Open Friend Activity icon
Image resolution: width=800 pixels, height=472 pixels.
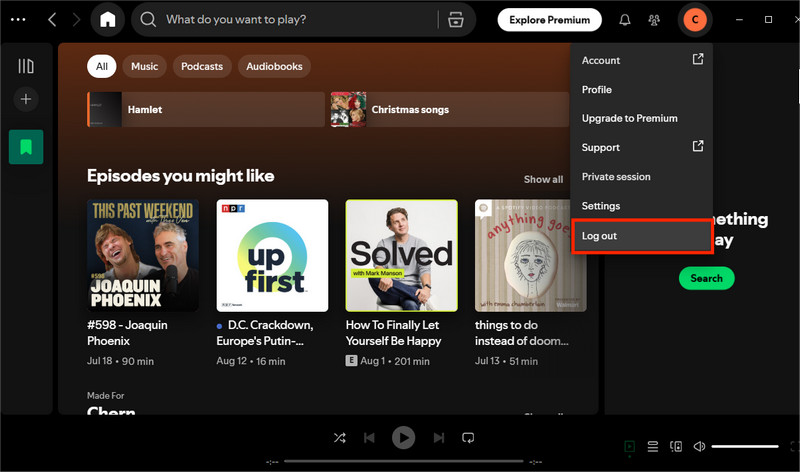coord(654,20)
